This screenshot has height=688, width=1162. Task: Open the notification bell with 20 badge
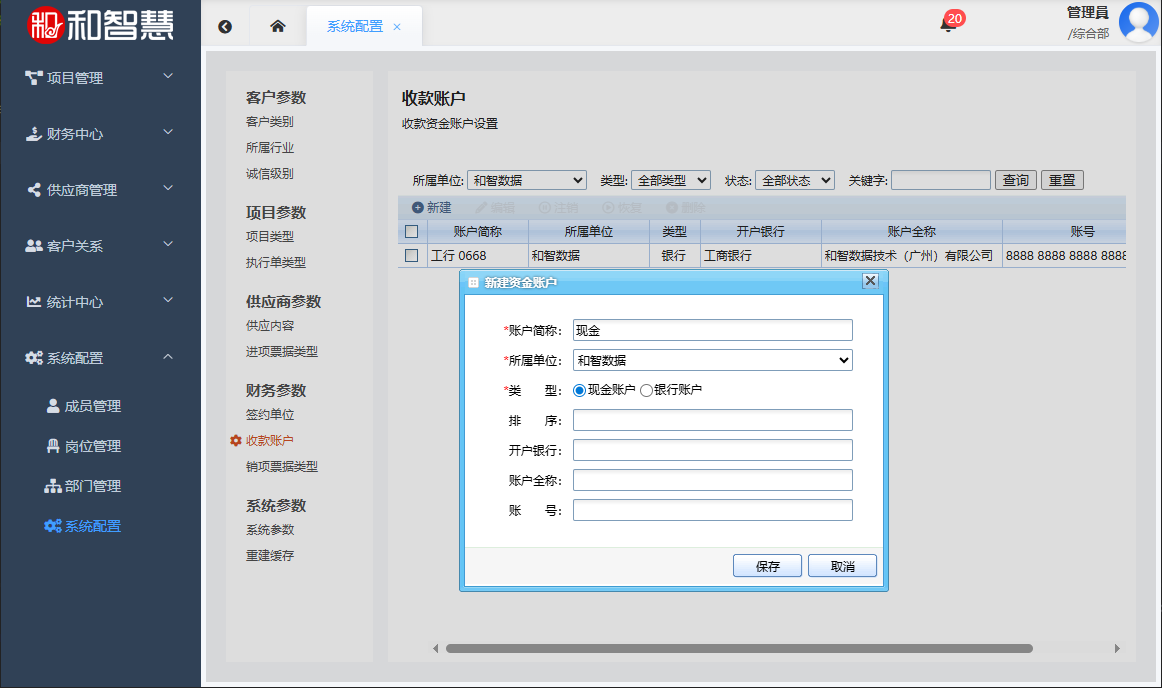[950, 22]
